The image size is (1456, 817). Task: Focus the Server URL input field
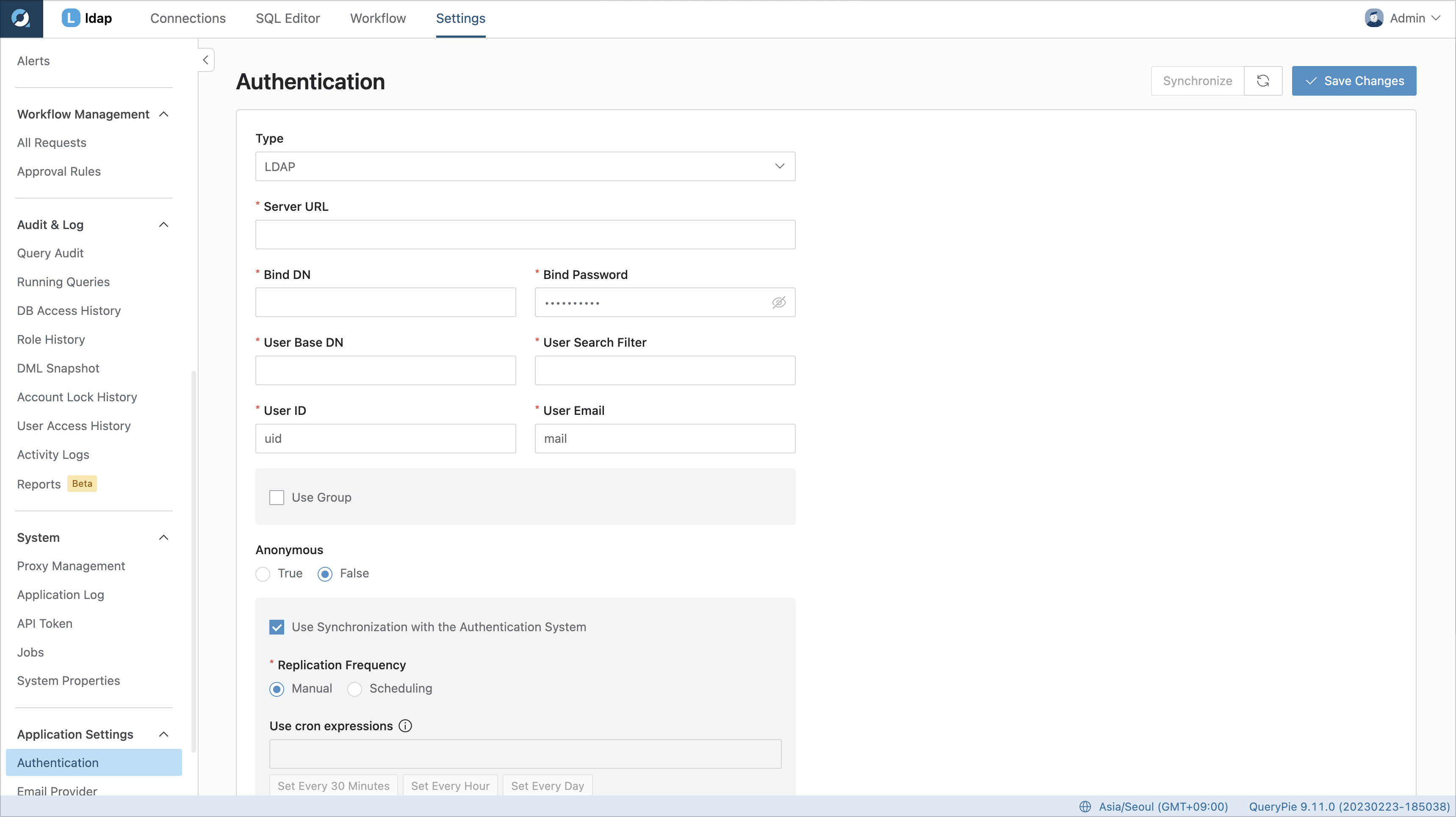point(525,235)
